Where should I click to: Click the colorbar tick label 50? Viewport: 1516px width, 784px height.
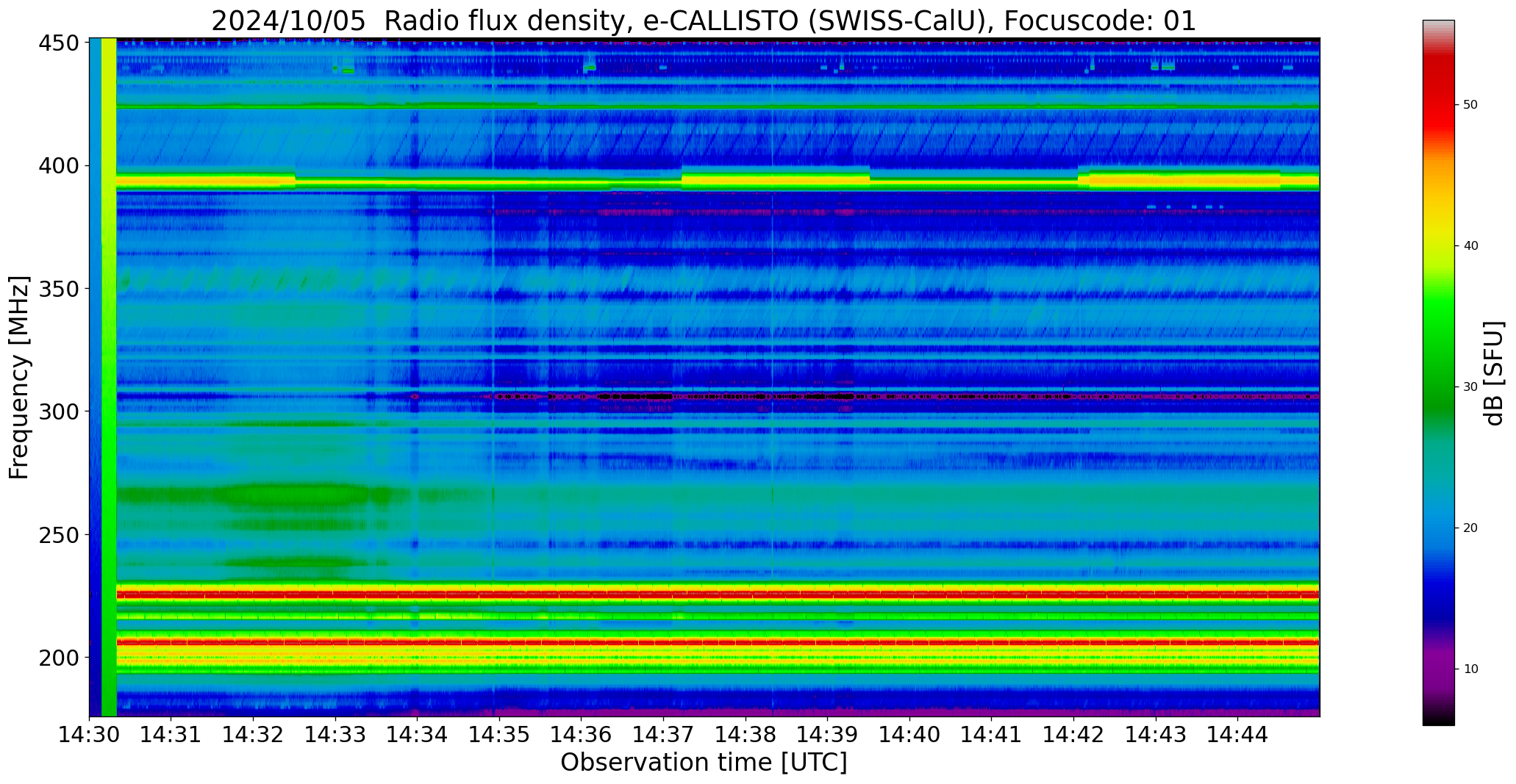pyautogui.click(x=1470, y=105)
